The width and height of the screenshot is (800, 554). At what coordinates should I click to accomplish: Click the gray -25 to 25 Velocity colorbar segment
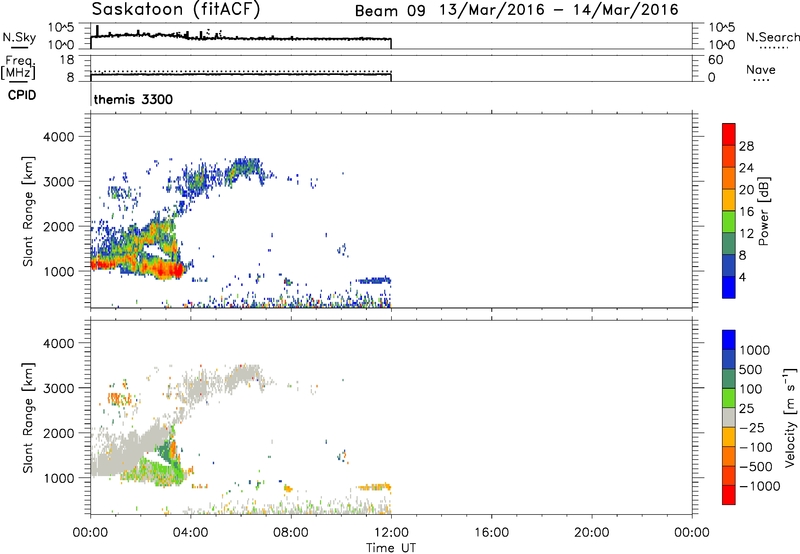coord(729,417)
